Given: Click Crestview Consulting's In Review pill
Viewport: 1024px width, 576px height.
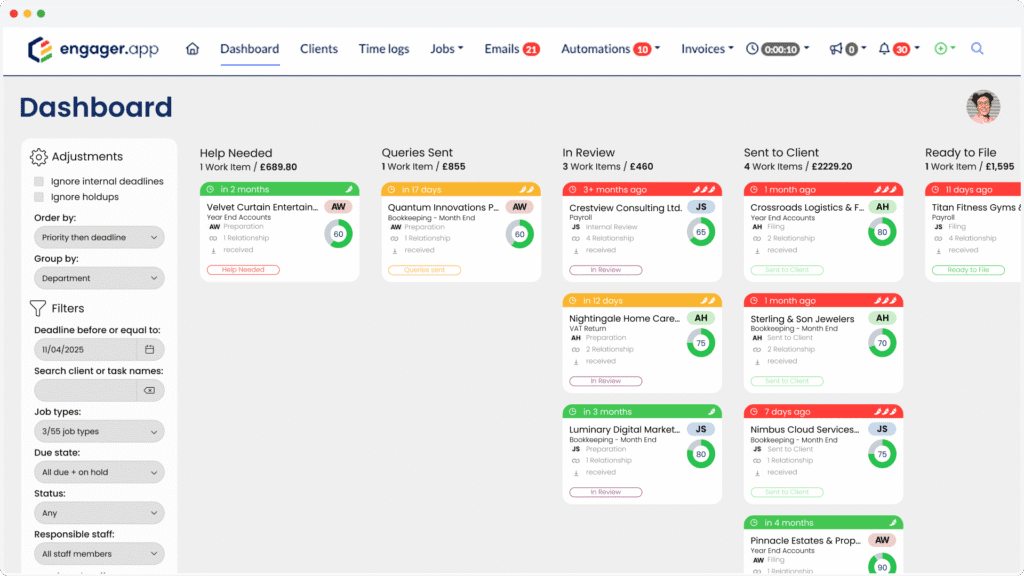Looking at the screenshot, I should click(605, 270).
